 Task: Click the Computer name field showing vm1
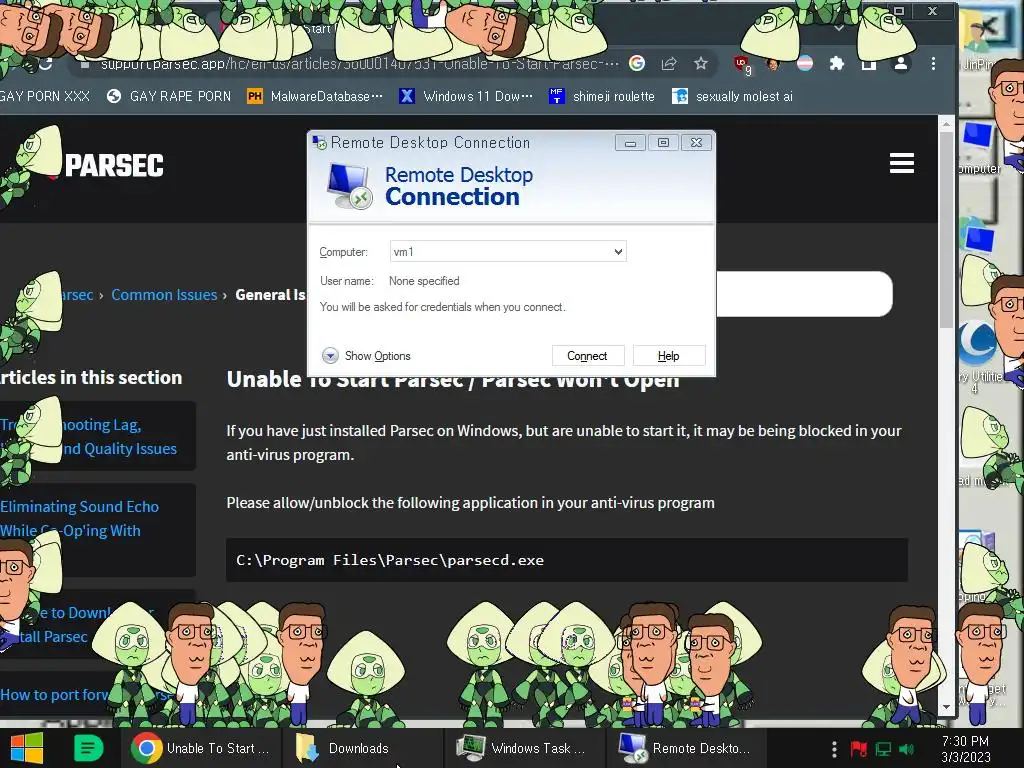508,251
